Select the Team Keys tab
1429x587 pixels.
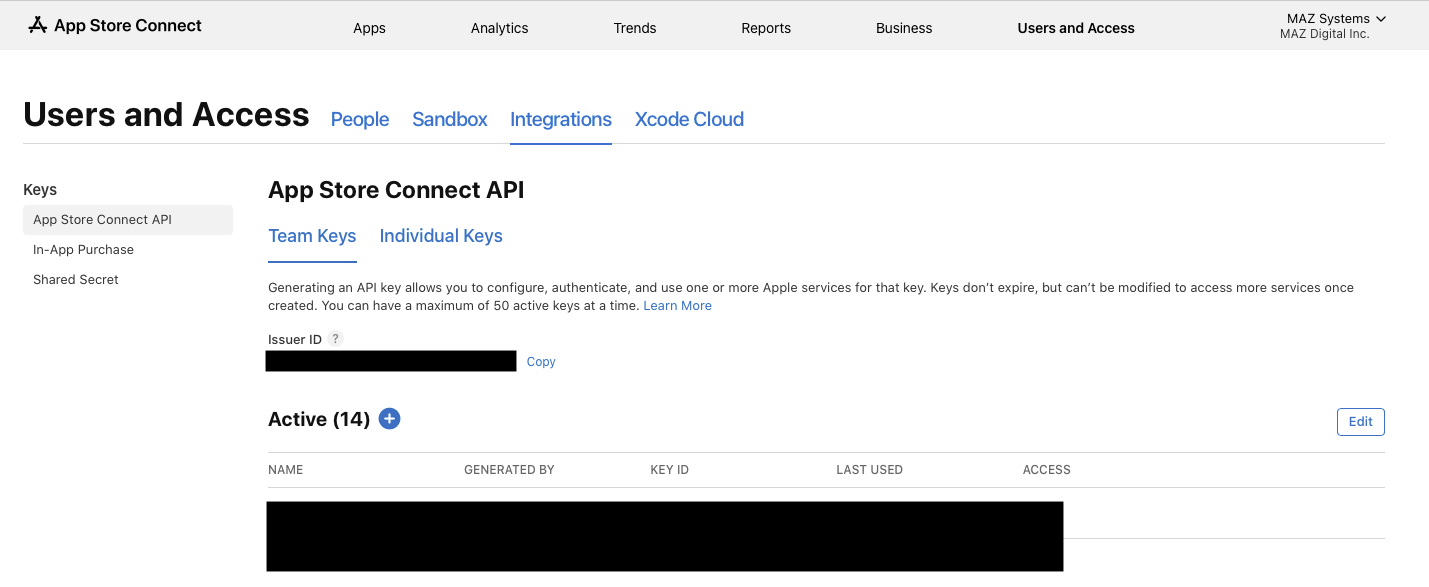(x=312, y=236)
